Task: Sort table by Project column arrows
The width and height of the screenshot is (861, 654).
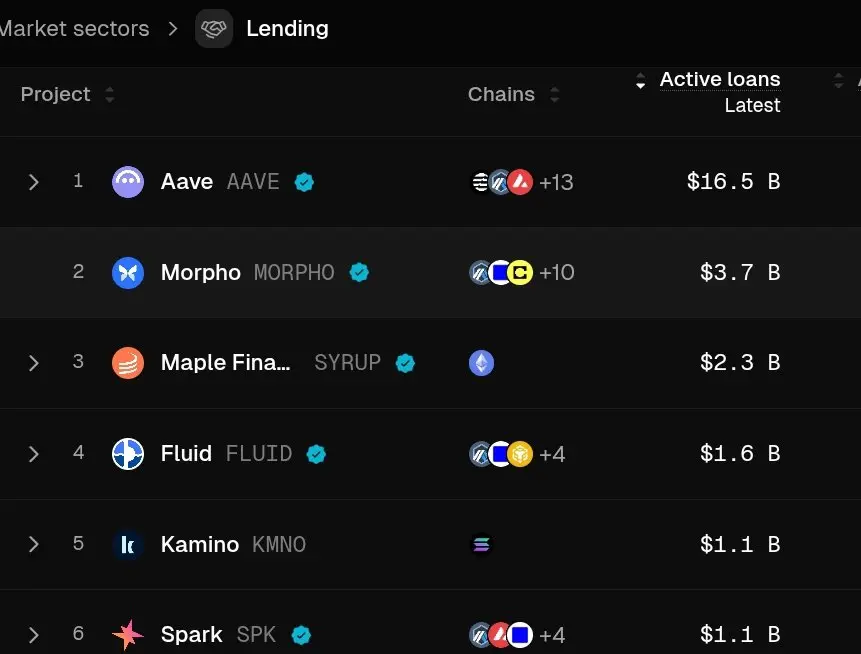Action: [110, 94]
